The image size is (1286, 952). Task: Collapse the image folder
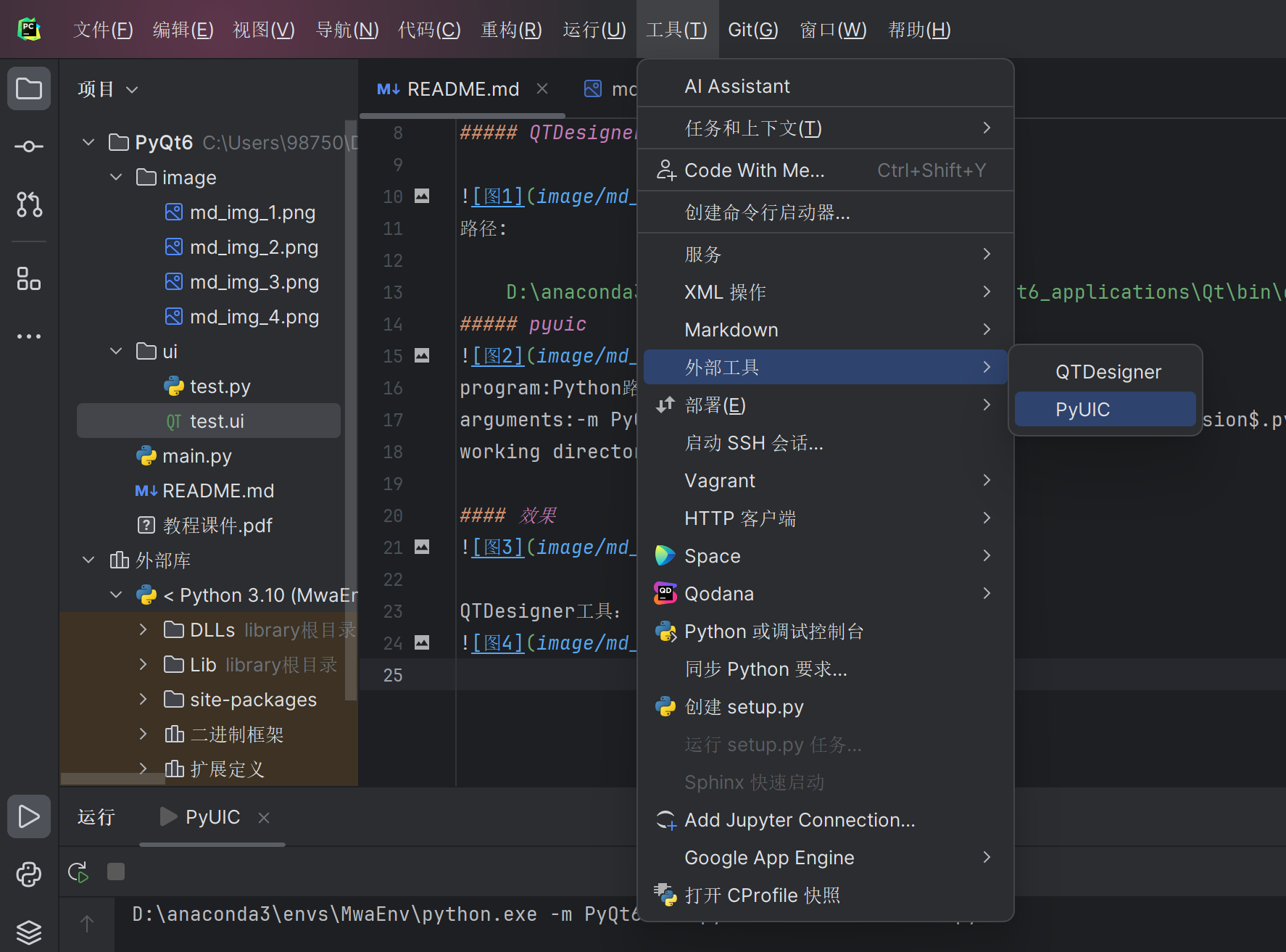coord(116,177)
